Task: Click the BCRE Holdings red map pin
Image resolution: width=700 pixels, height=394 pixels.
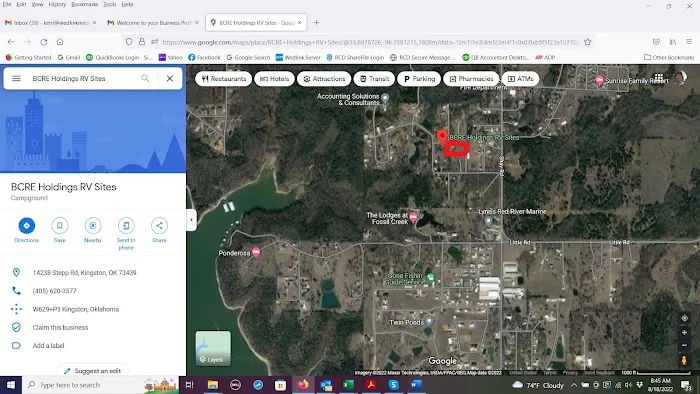Action: [x=442, y=137]
